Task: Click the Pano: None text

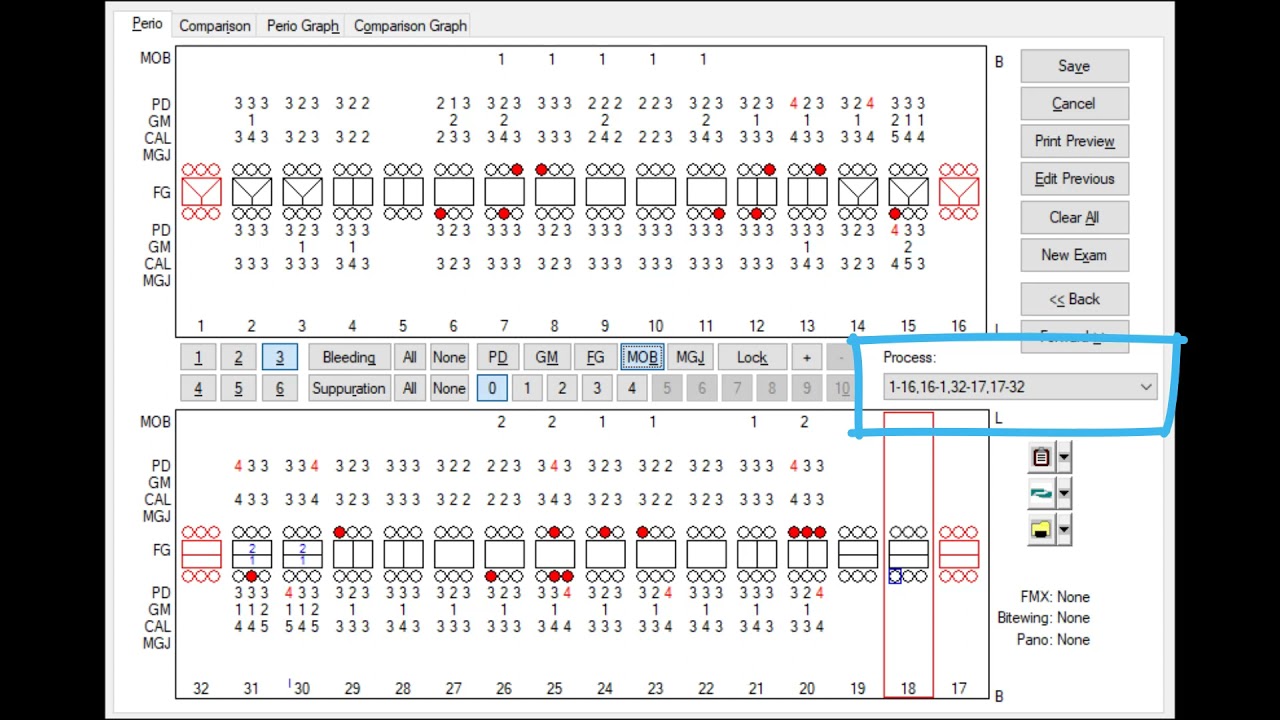Action: click(x=1053, y=640)
